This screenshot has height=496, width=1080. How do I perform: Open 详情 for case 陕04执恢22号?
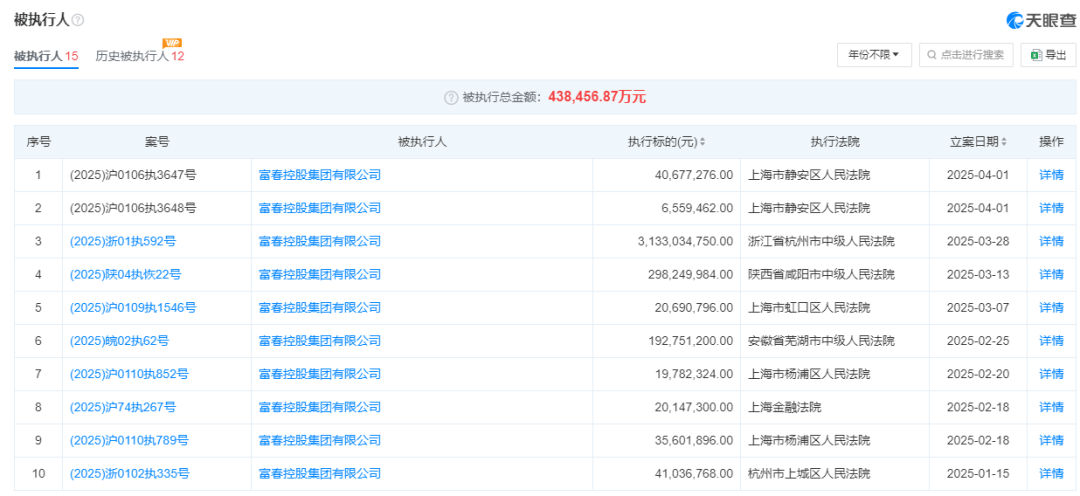pyautogui.click(x=1051, y=274)
